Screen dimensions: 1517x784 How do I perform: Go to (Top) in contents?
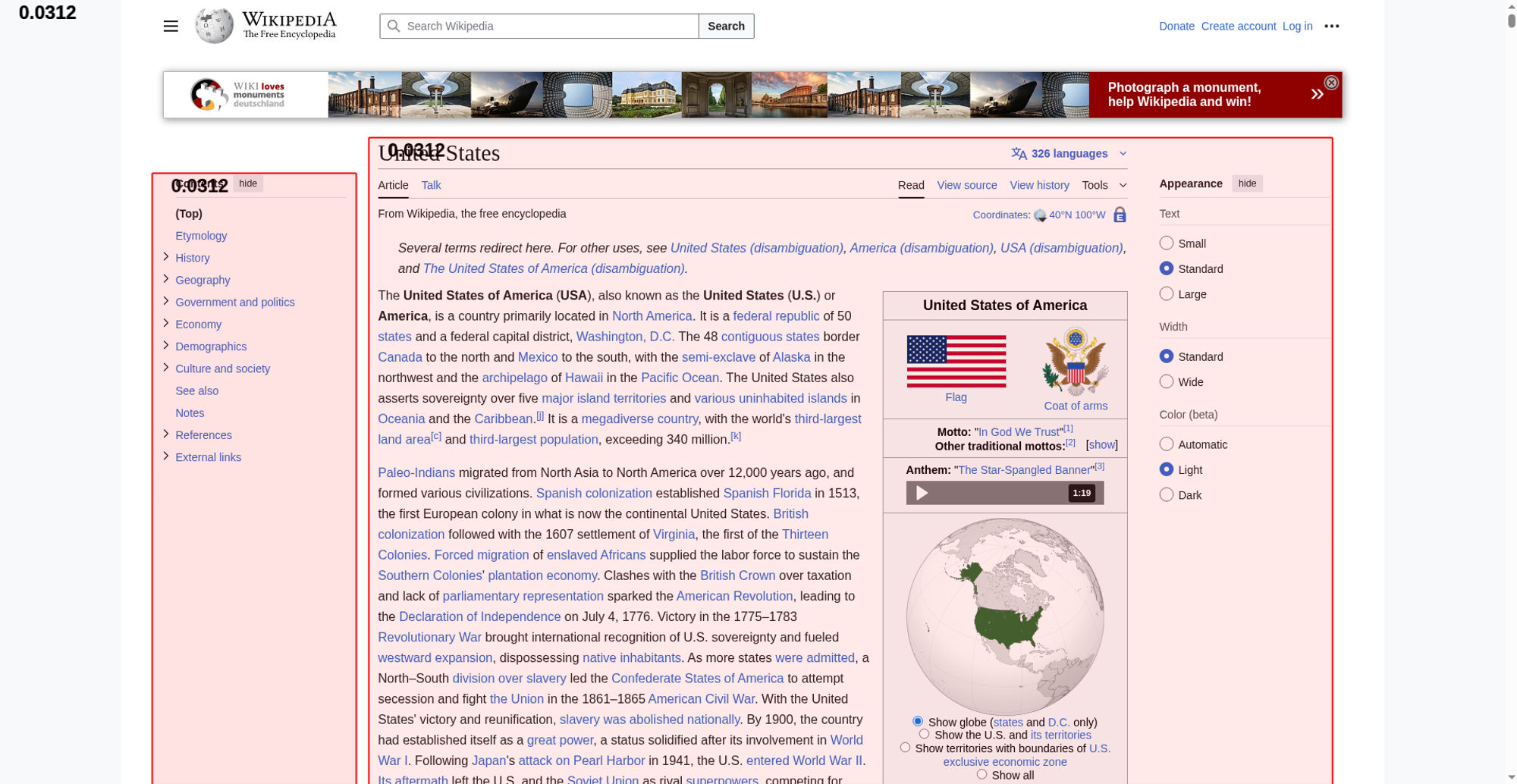click(x=189, y=214)
